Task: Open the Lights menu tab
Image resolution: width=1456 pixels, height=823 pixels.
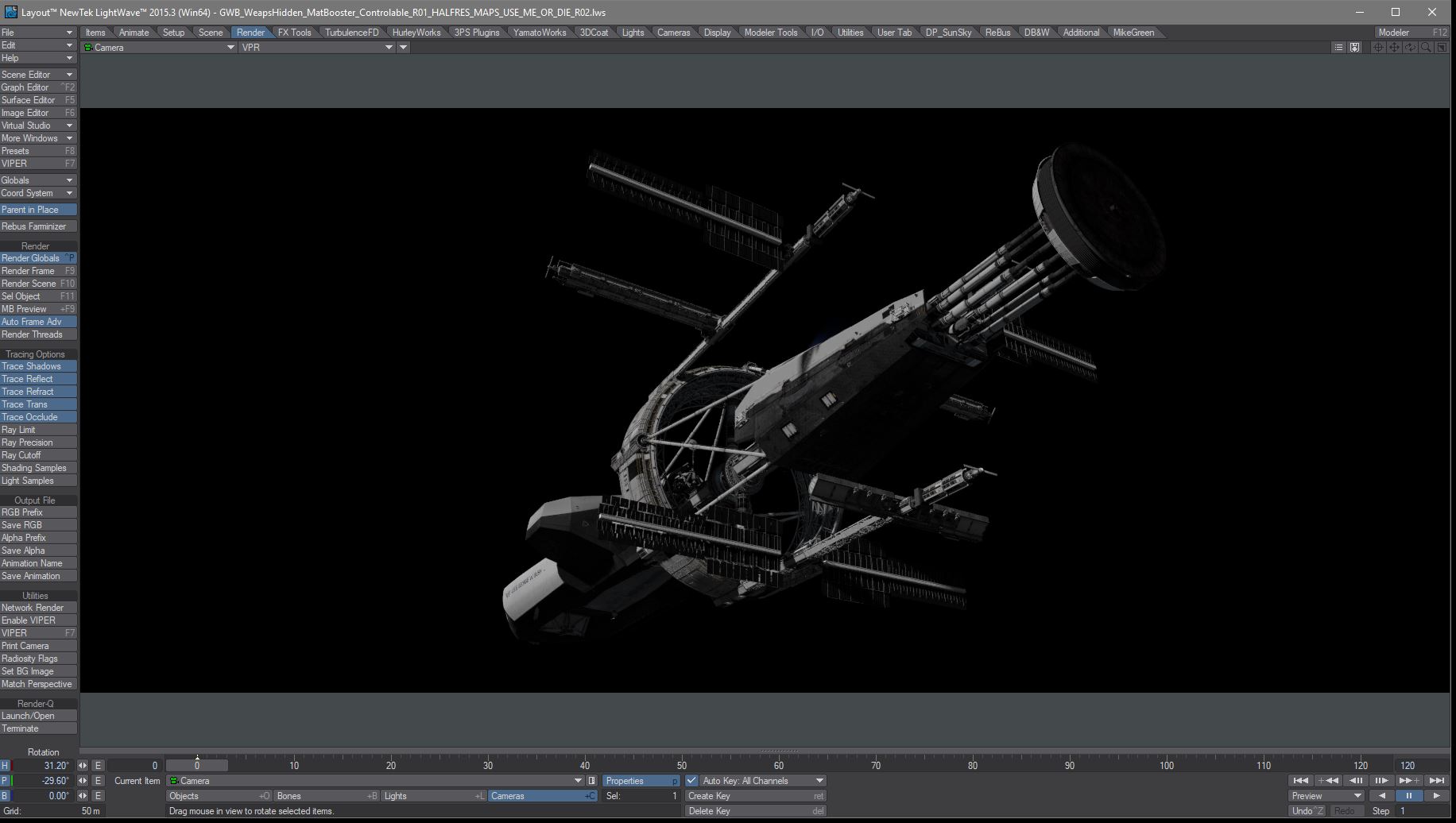Action: point(633,33)
